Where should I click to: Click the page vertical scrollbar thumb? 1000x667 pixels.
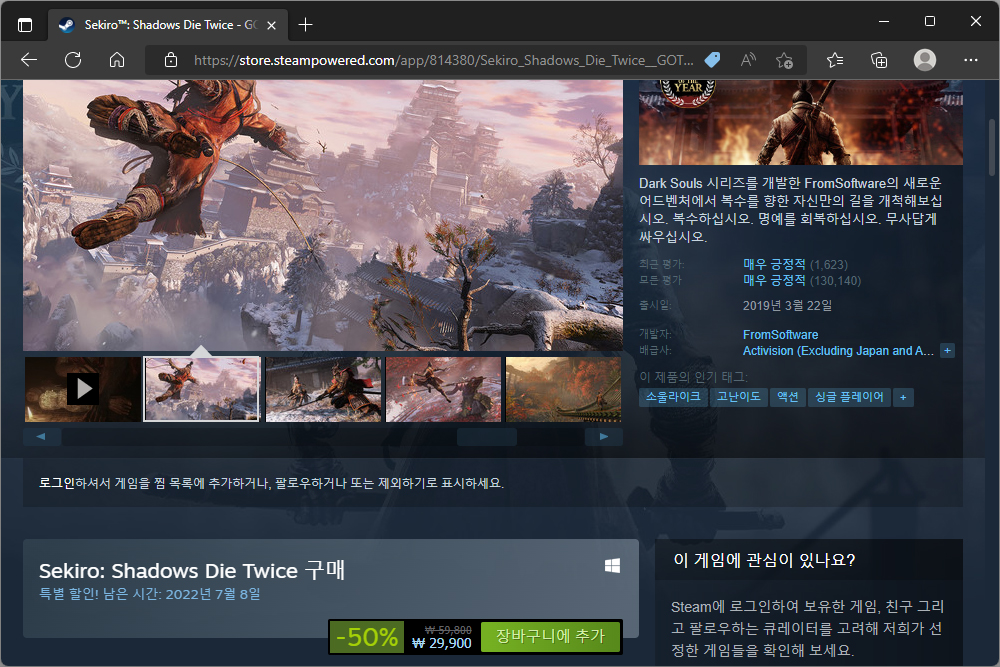992,147
